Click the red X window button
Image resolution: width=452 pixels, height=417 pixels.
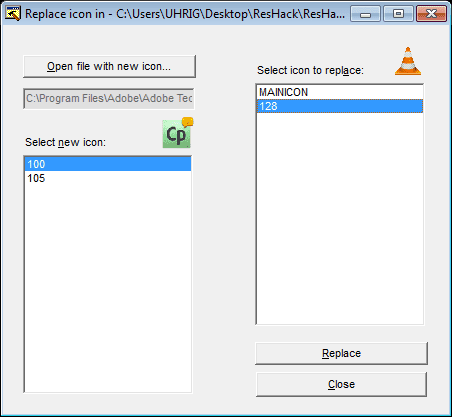pos(431,14)
